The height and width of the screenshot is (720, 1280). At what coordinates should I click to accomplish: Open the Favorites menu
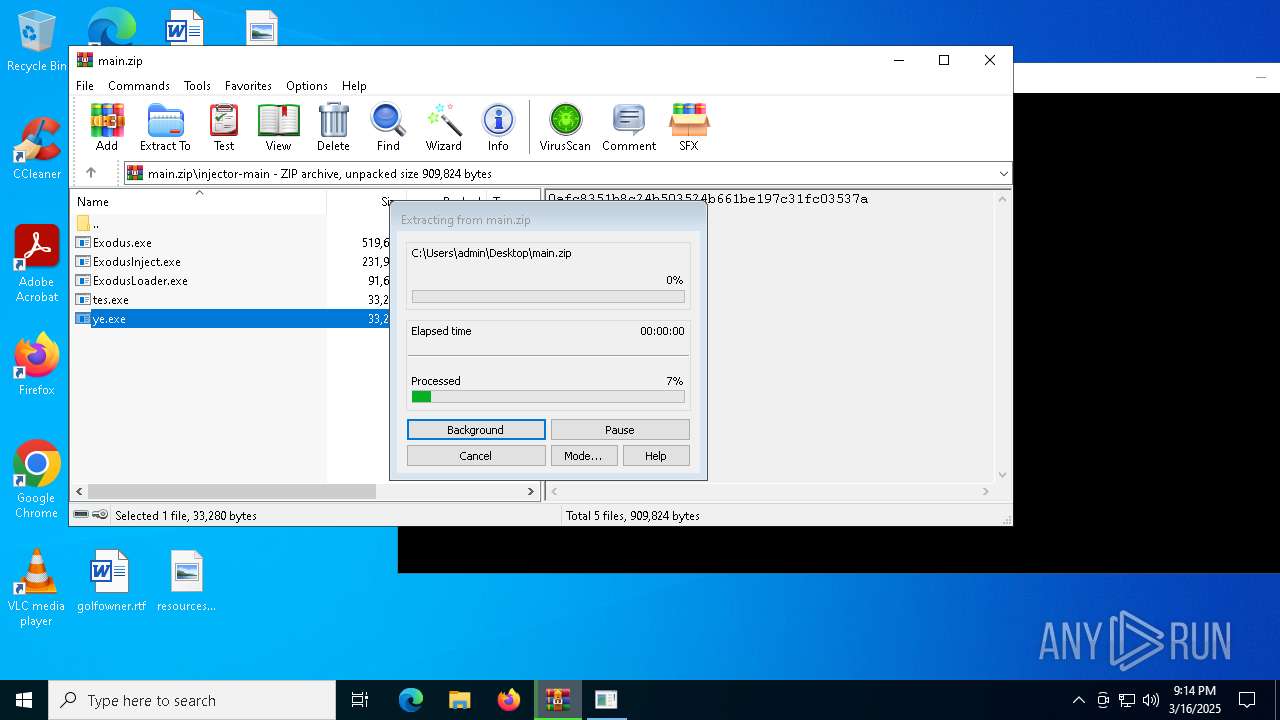[x=248, y=86]
